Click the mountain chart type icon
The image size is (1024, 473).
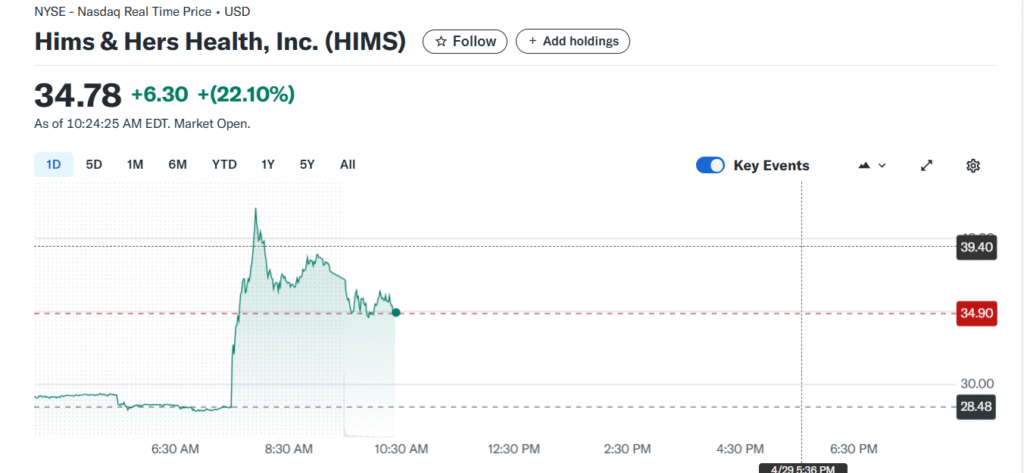tap(864, 166)
